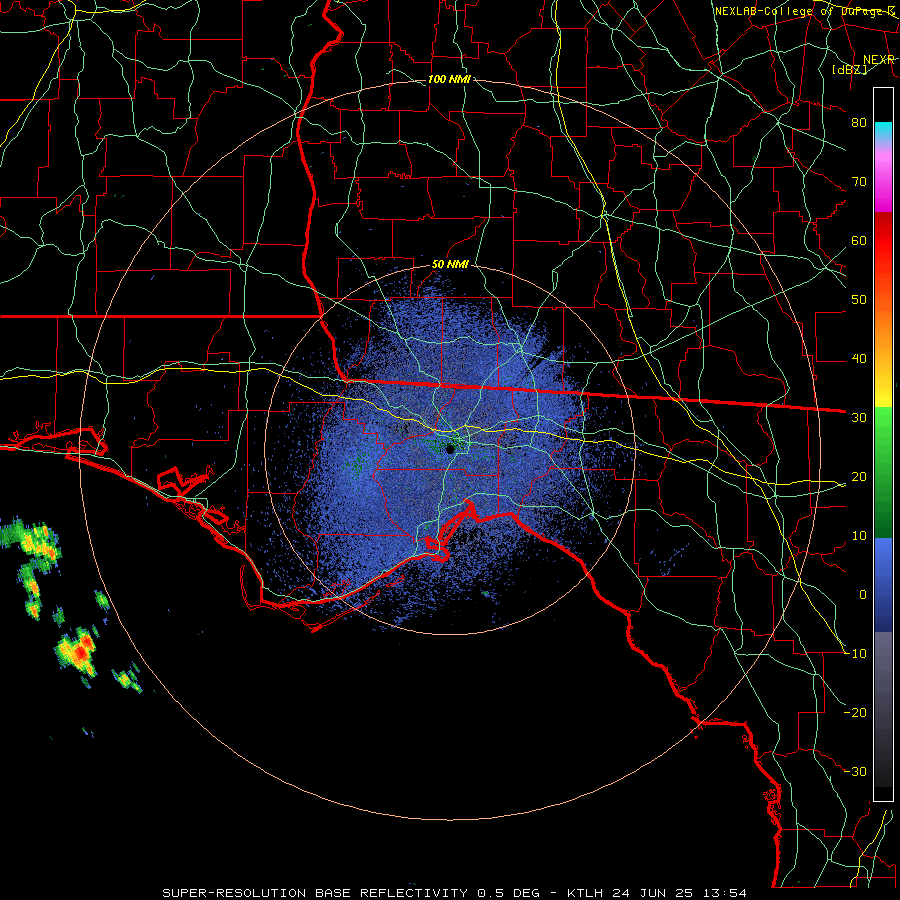Image resolution: width=900 pixels, height=900 pixels.
Task: Click the -10 value on dBZ scale
Action: point(856,654)
